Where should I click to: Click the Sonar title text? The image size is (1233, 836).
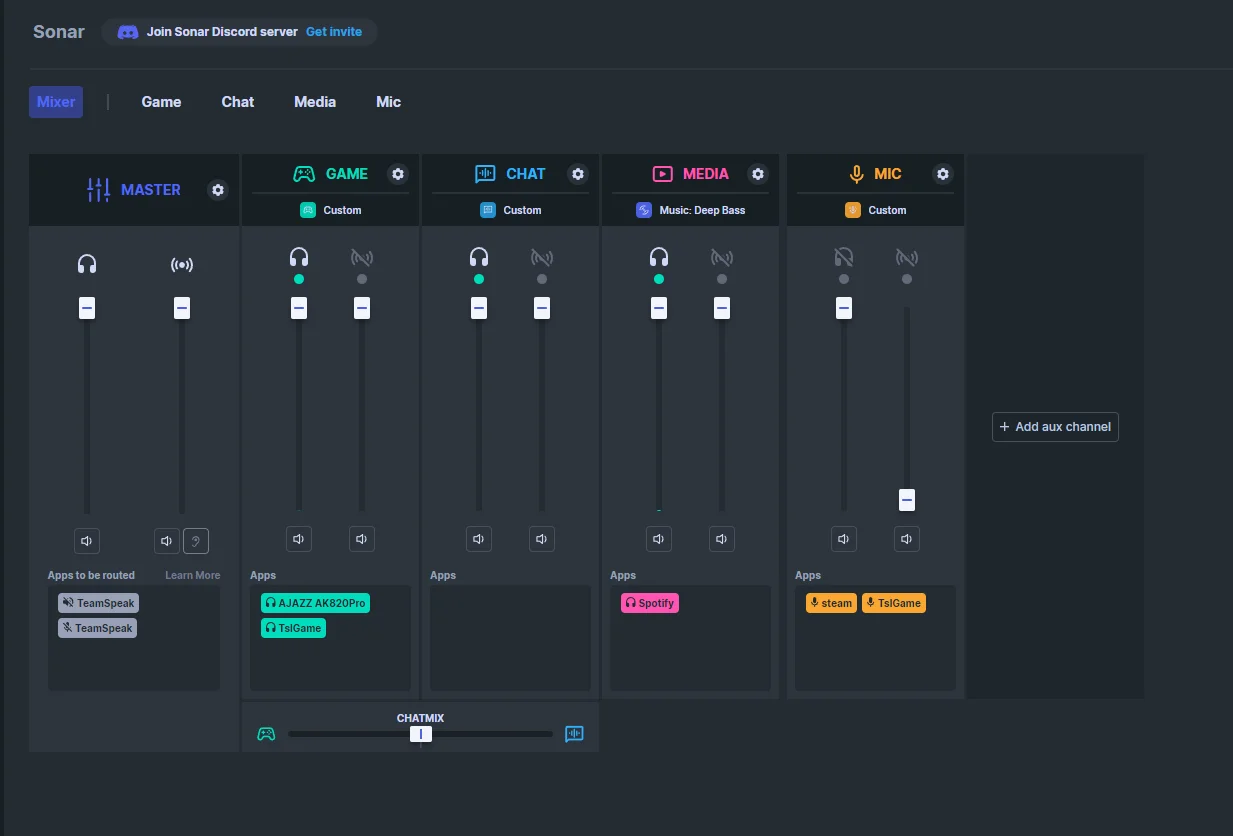[59, 32]
